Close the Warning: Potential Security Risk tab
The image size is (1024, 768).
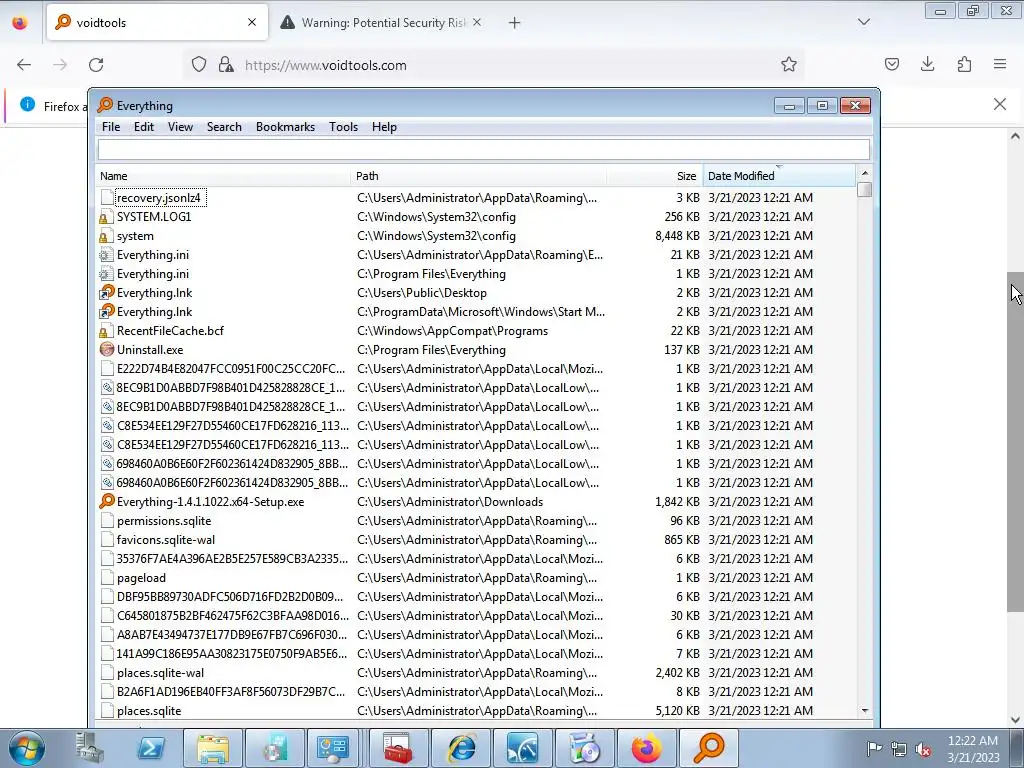[x=477, y=22]
